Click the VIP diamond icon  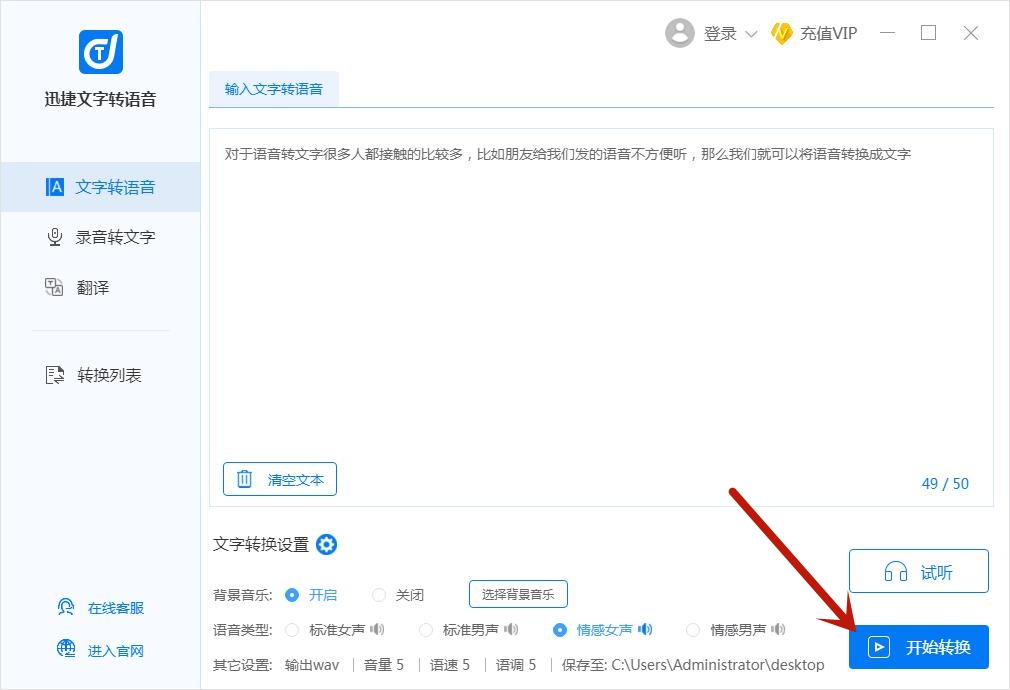[x=781, y=34]
